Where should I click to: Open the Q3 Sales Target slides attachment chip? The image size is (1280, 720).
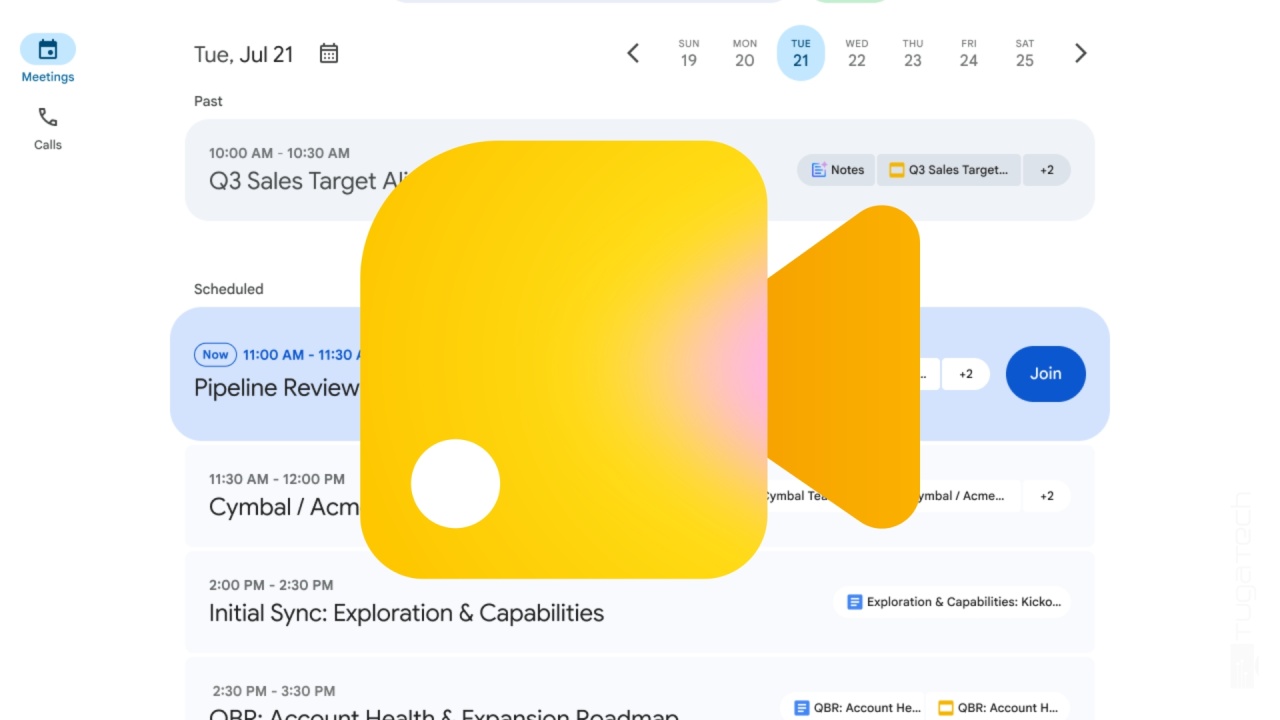coord(949,170)
